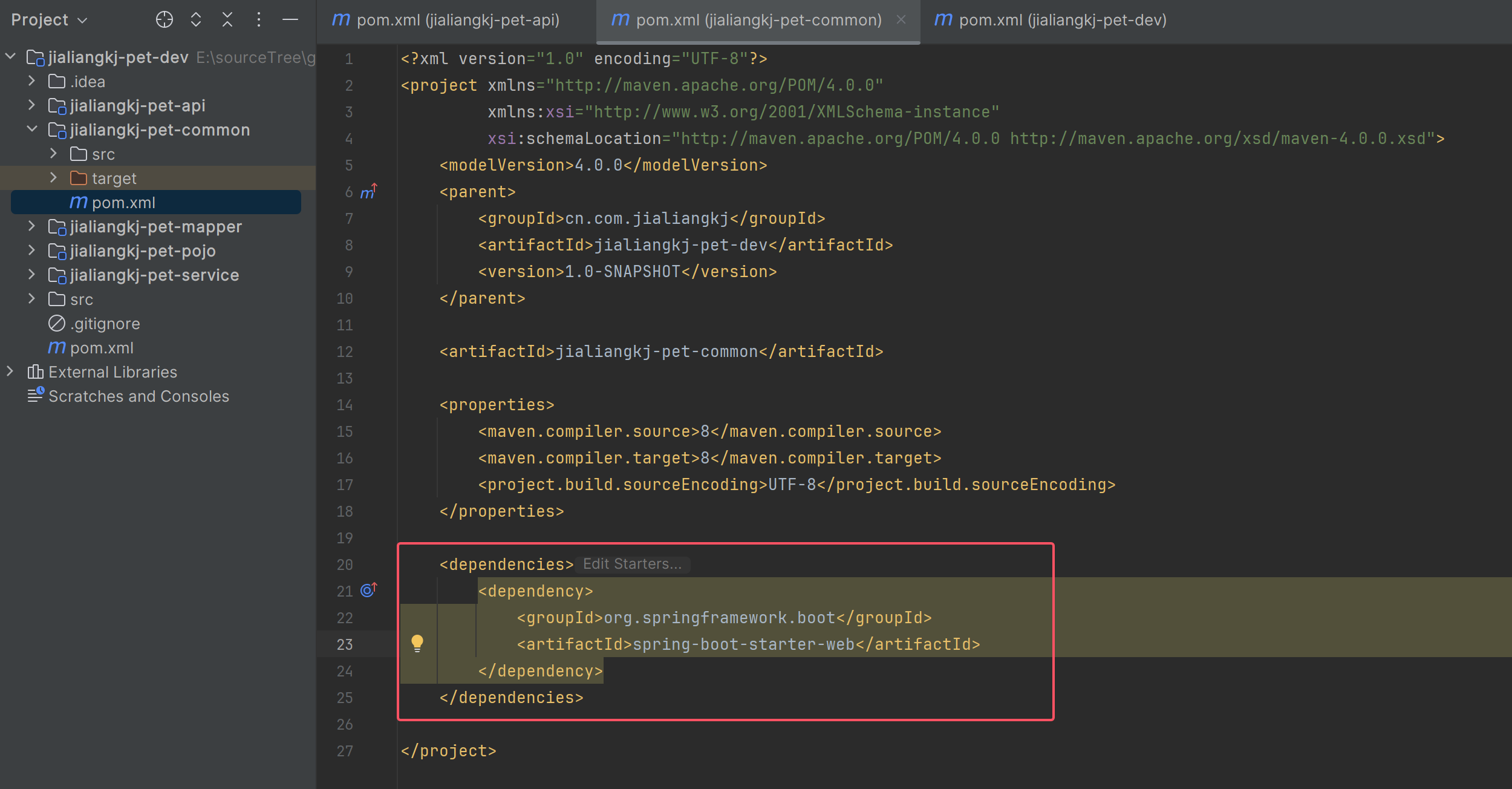Click the Maven icon beside root pom.xml
Viewport: 1512px width, 789px height.
tap(57, 347)
